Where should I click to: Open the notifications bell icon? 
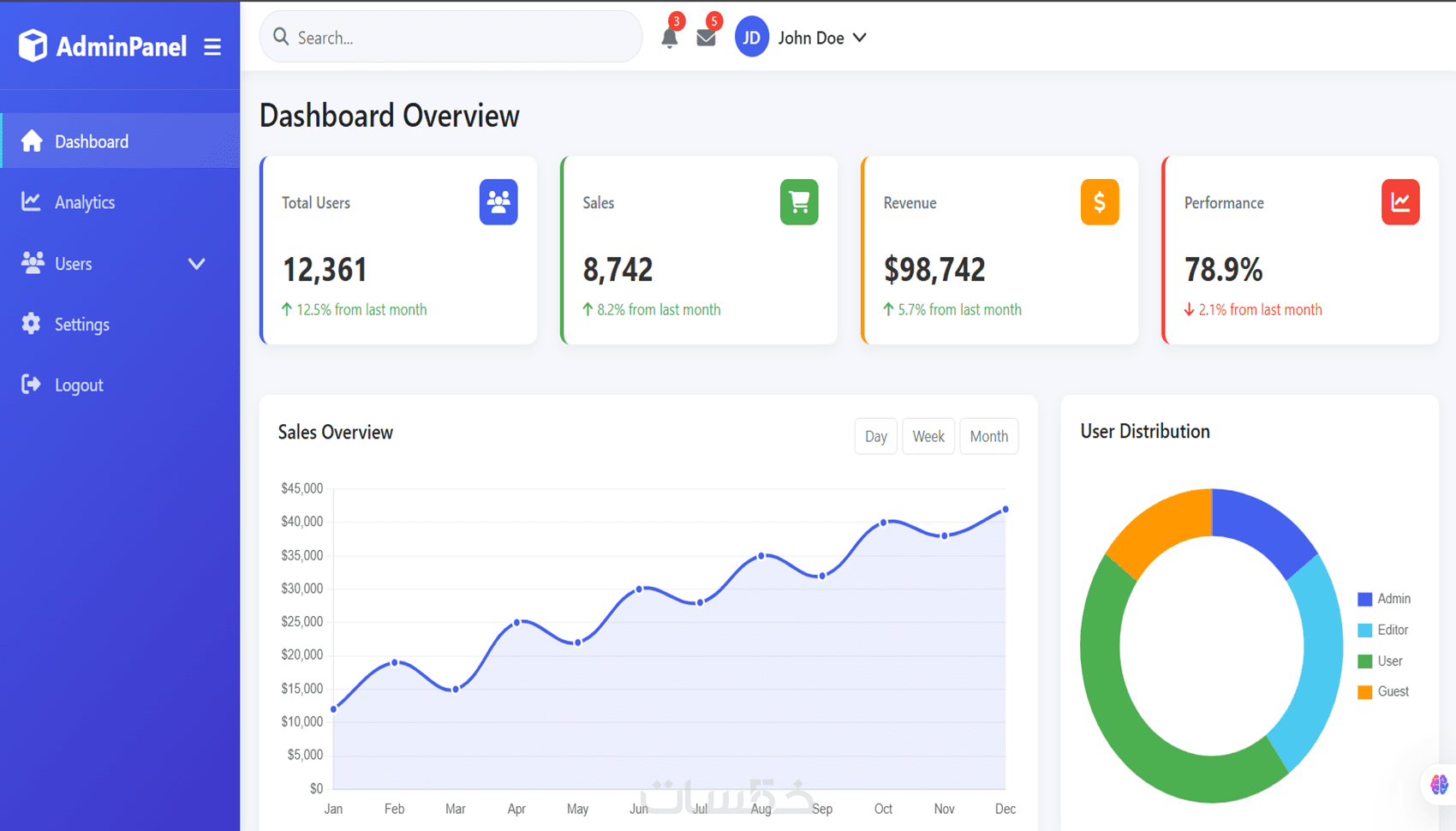pyautogui.click(x=670, y=38)
